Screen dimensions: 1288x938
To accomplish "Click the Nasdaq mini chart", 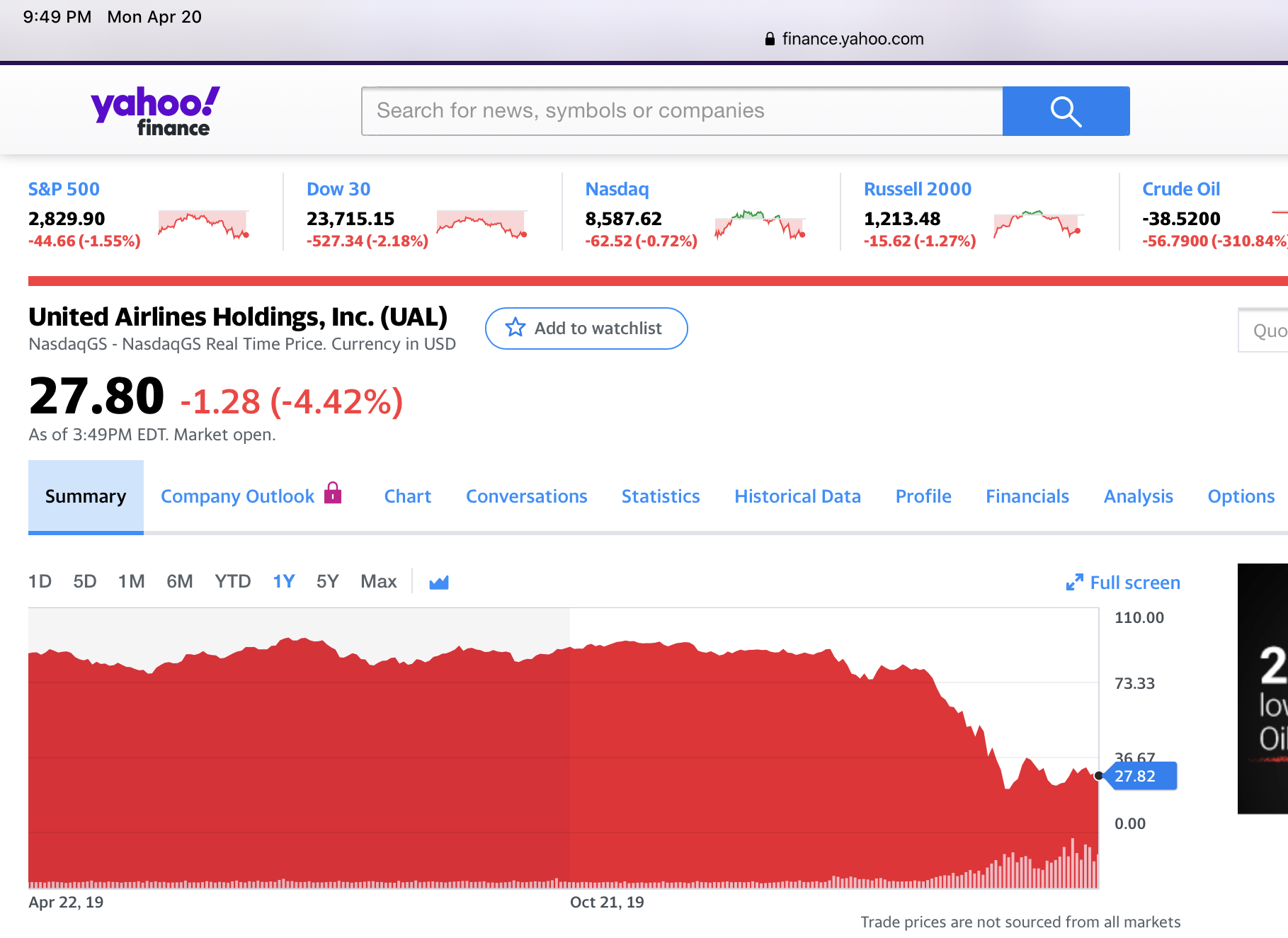I will click(760, 224).
